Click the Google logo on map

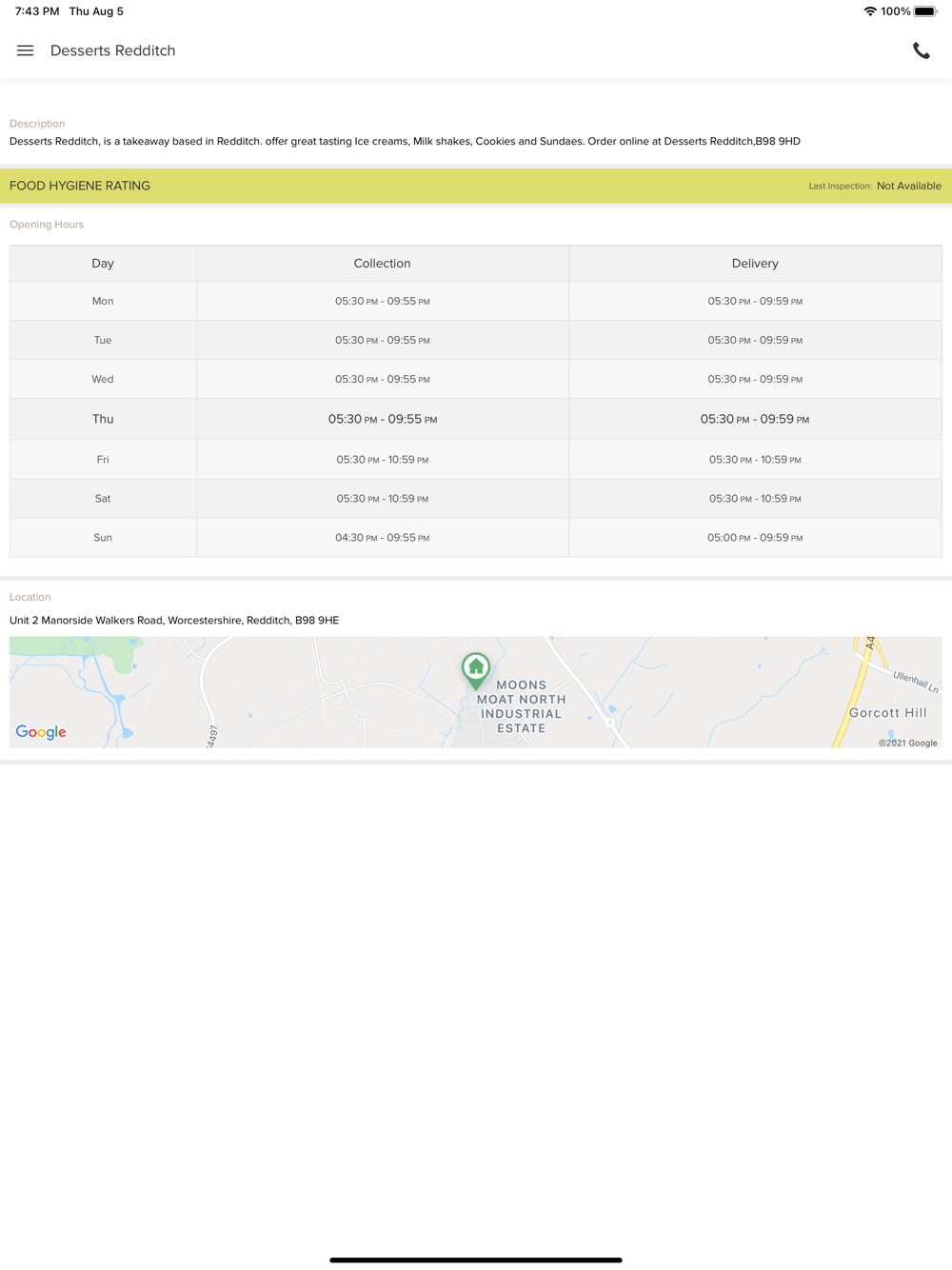pyautogui.click(x=41, y=732)
